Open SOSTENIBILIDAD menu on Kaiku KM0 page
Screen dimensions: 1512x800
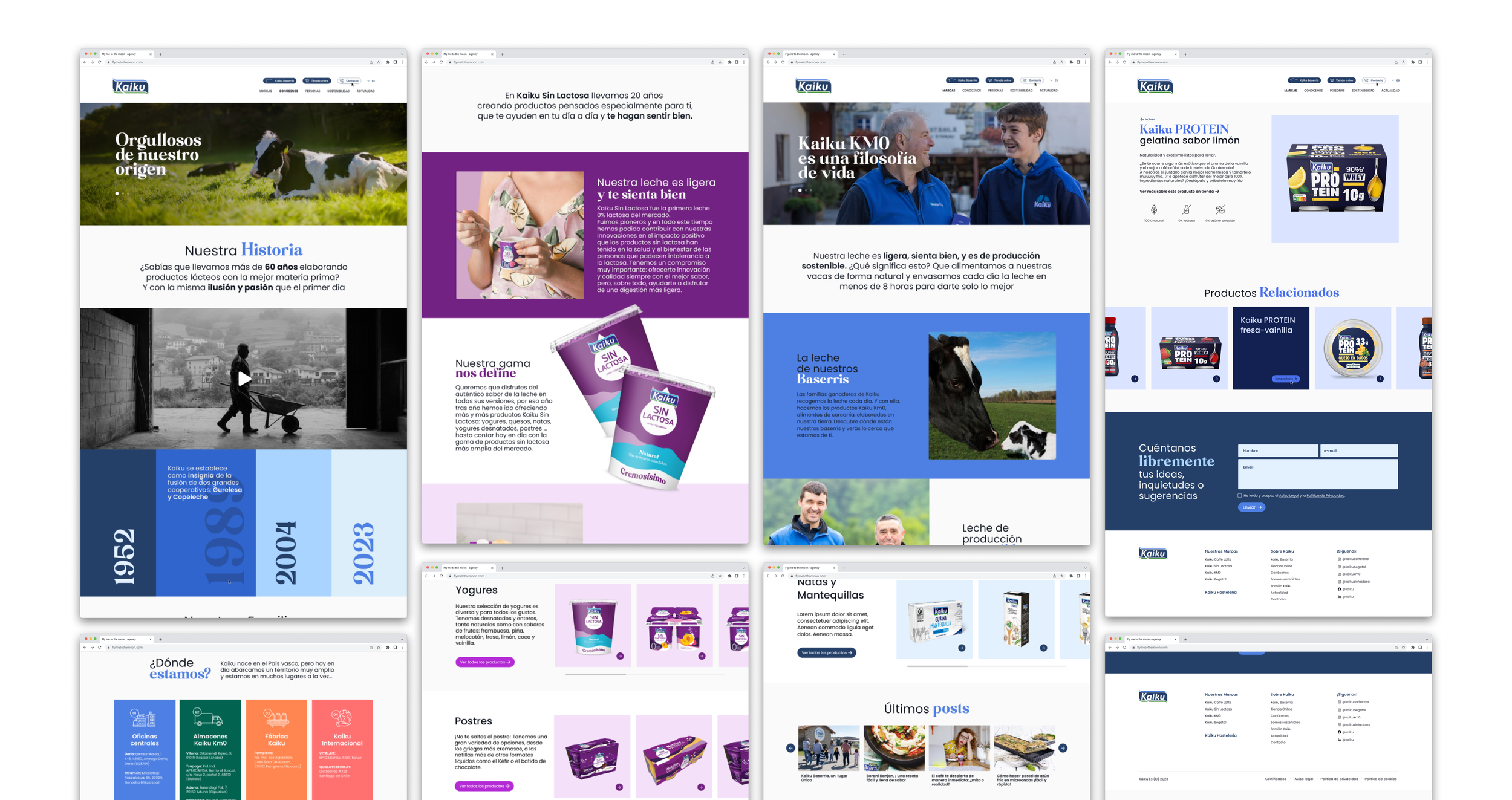coord(1021,91)
